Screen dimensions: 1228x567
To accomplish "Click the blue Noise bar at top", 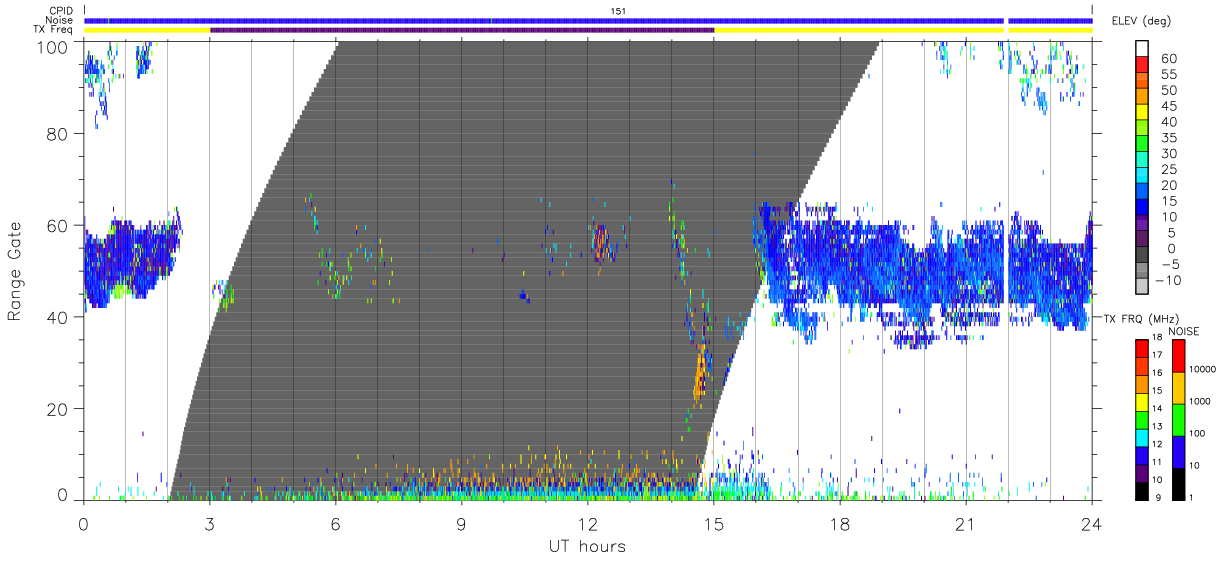I will [x=588, y=20].
